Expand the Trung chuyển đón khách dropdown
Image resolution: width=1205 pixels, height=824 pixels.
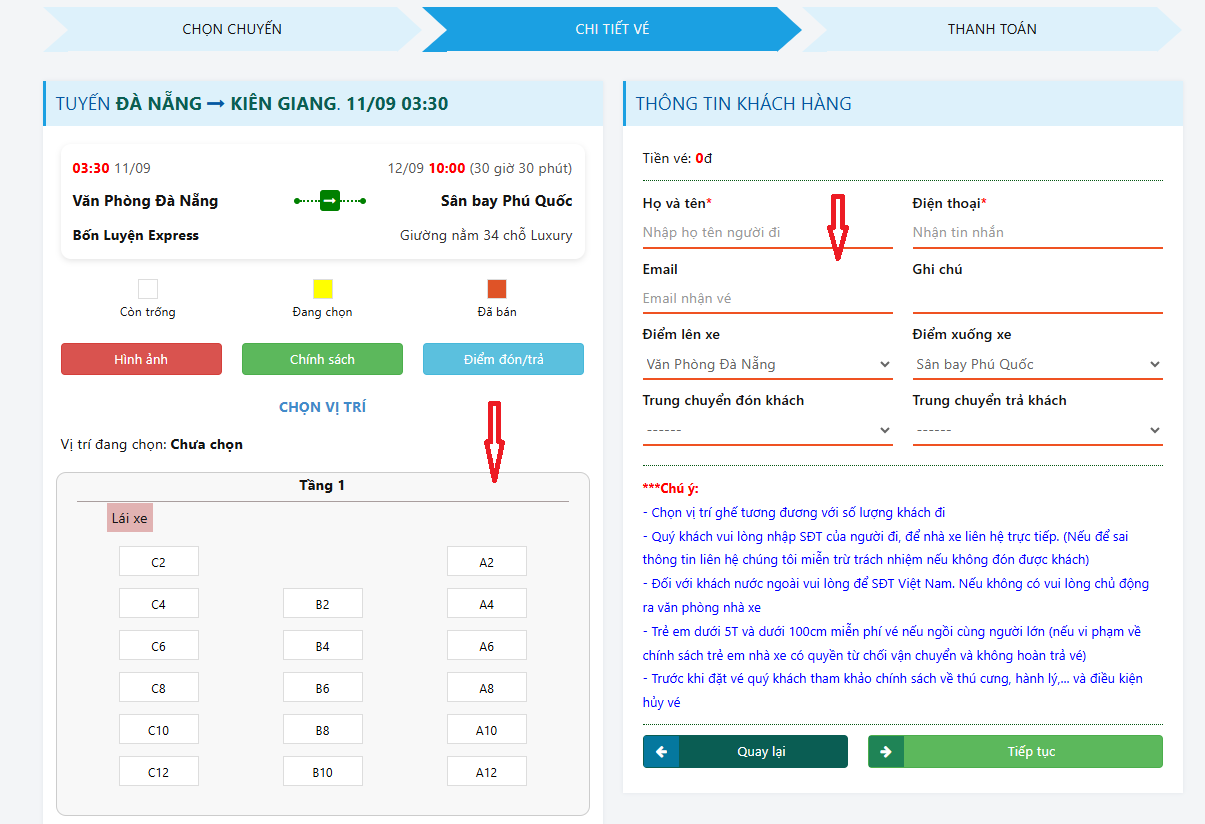point(767,430)
